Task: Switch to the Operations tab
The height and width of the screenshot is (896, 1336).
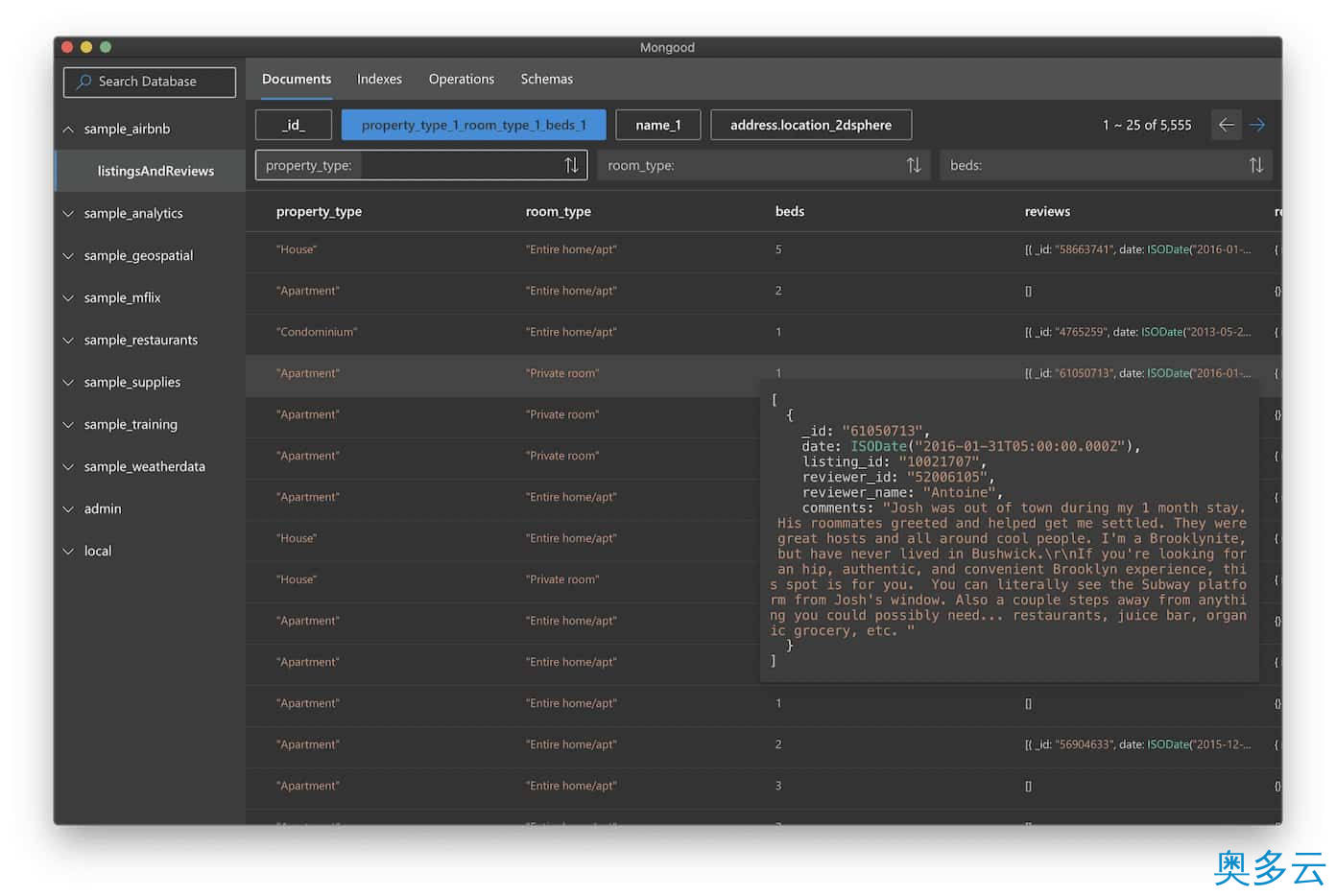Action: point(462,80)
